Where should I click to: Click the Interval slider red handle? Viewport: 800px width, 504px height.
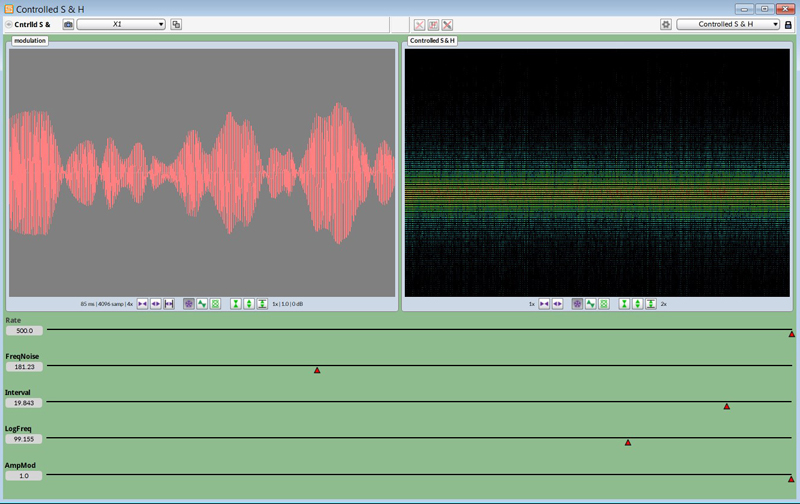727,407
